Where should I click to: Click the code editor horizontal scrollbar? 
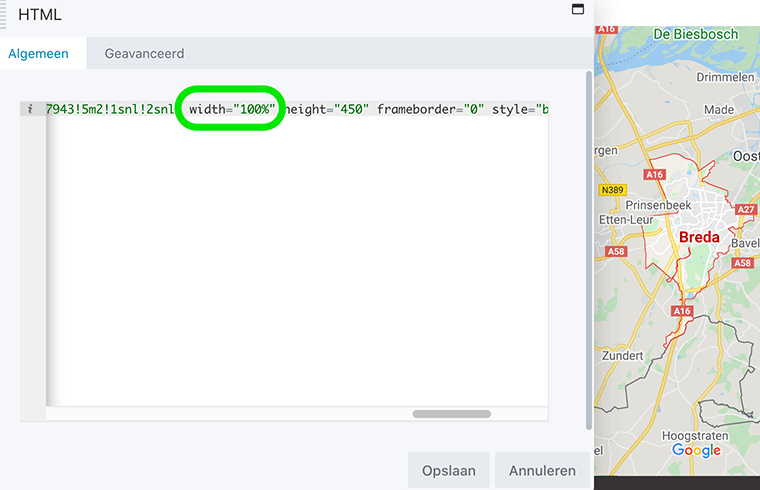[451, 413]
